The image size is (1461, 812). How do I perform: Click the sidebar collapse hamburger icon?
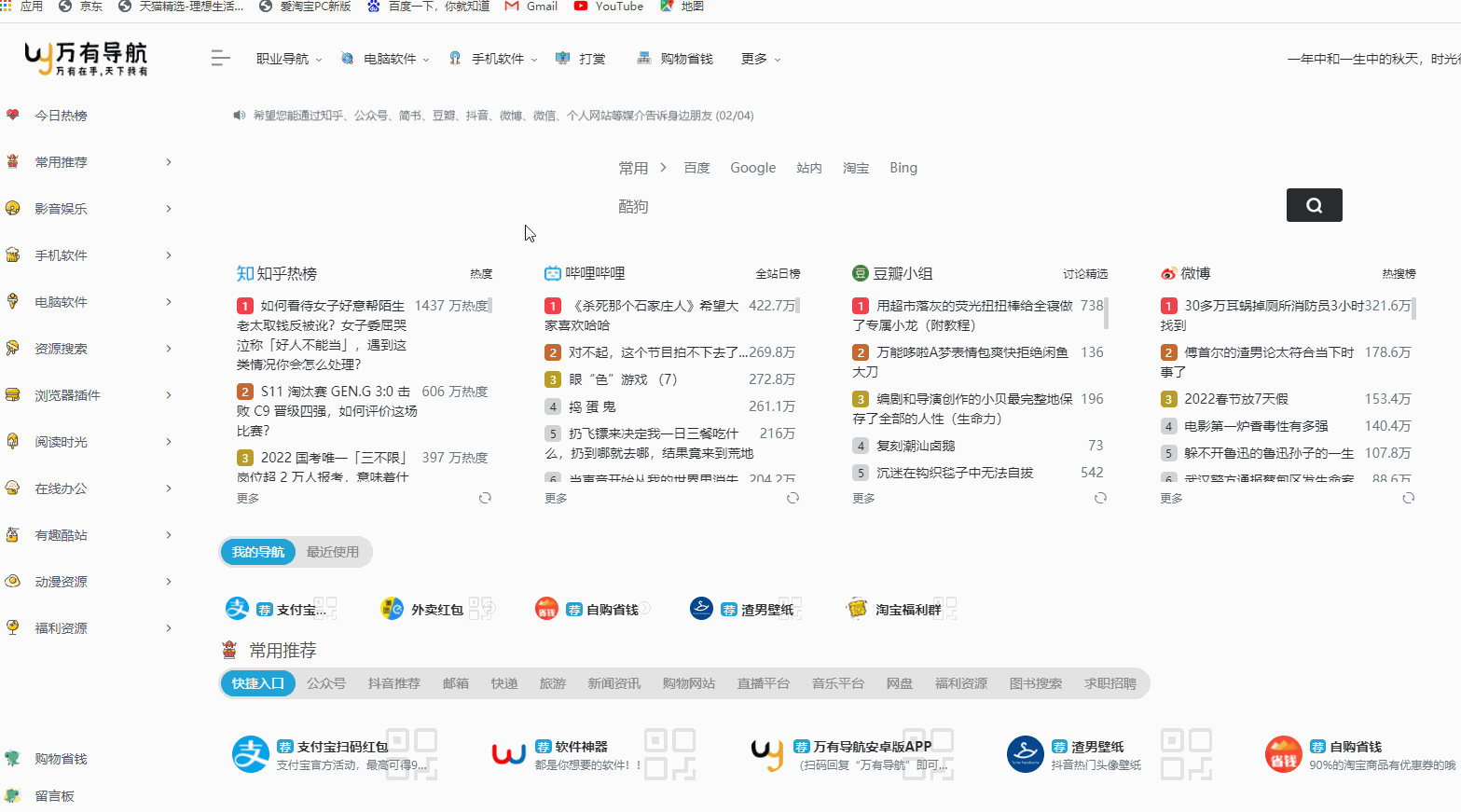coord(220,59)
